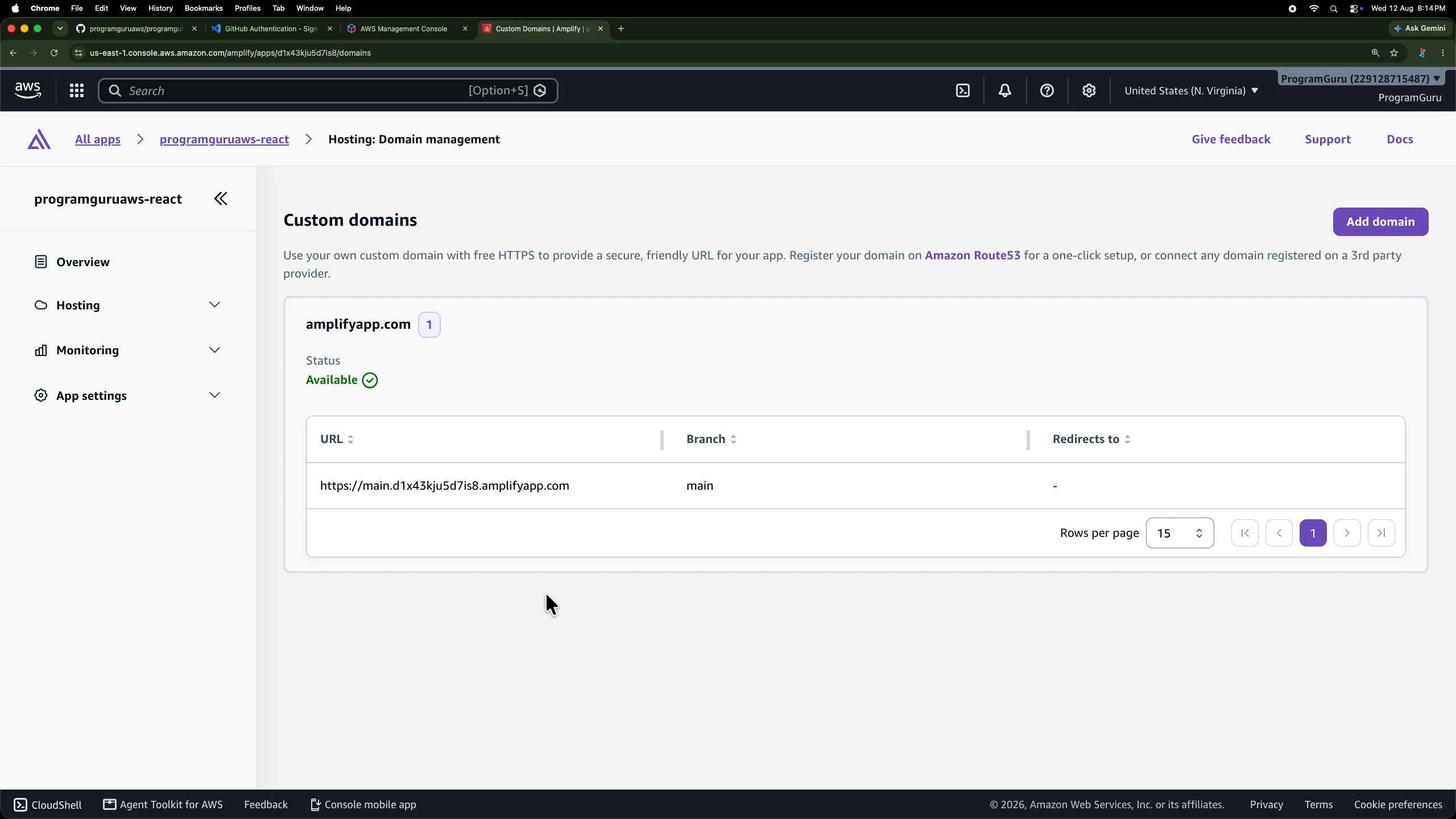Click the AWS logo home icon
Viewport: 1456px width, 819px height.
point(27,90)
